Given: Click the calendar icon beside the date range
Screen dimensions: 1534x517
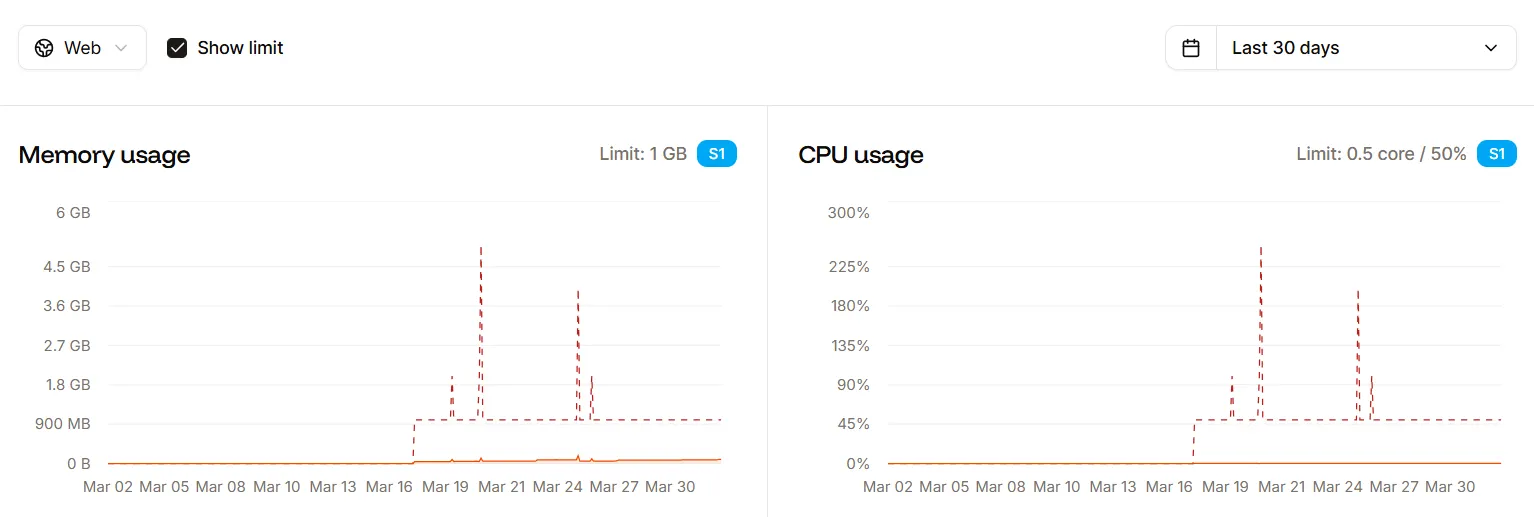Looking at the screenshot, I should tap(1191, 48).
